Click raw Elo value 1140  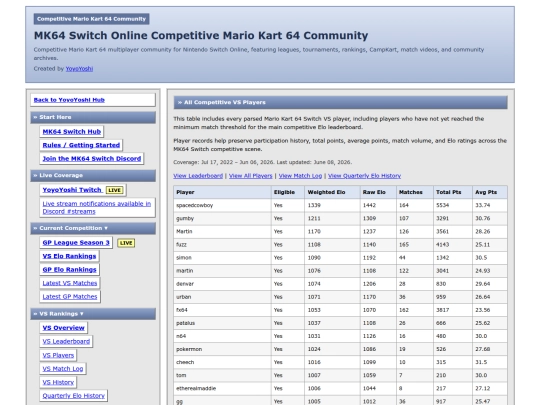coord(369,245)
